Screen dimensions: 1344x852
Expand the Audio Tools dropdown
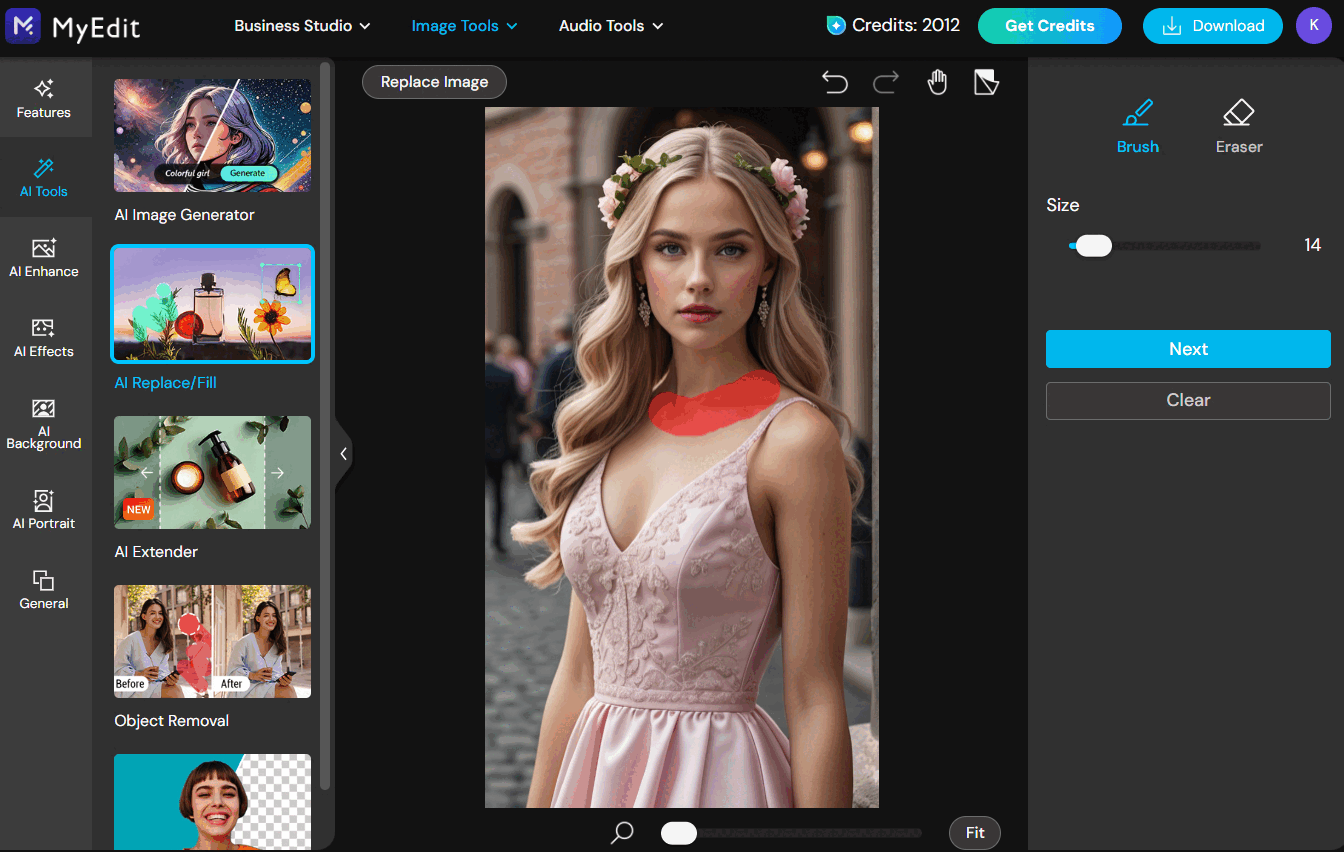[x=610, y=26]
